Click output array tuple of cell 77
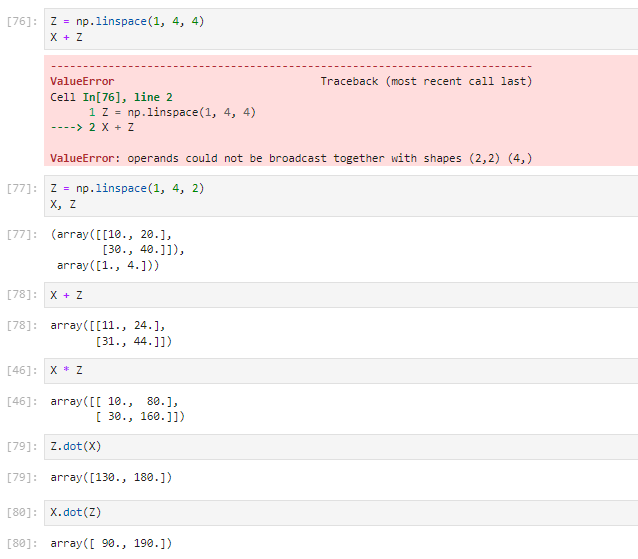This screenshot has height=559, width=638. [x=117, y=250]
